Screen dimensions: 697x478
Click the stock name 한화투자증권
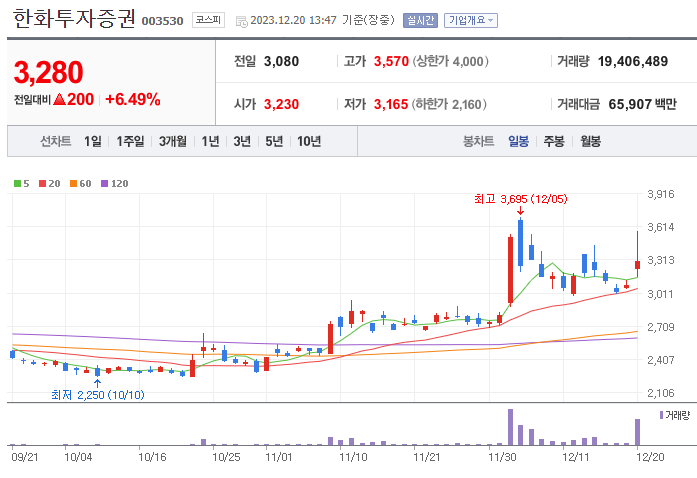pyautogui.click(x=74, y=19)
